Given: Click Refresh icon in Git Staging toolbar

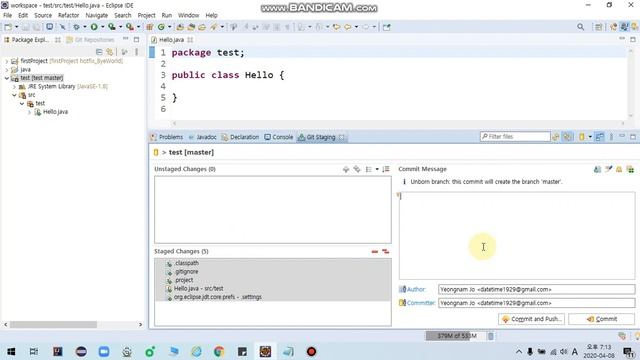Looking at the screenshot, I should coord(556,137).
